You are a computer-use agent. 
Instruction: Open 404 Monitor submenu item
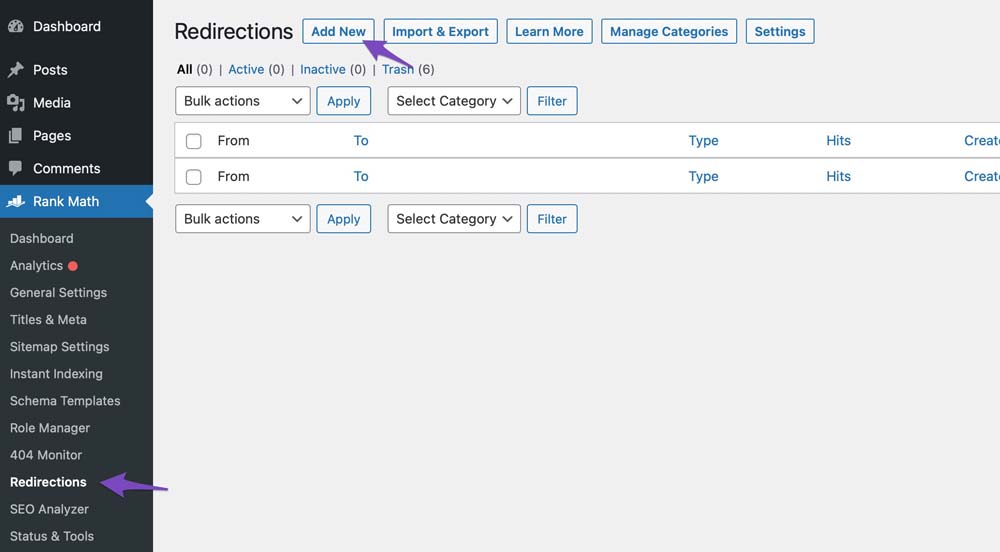(46, 455)
